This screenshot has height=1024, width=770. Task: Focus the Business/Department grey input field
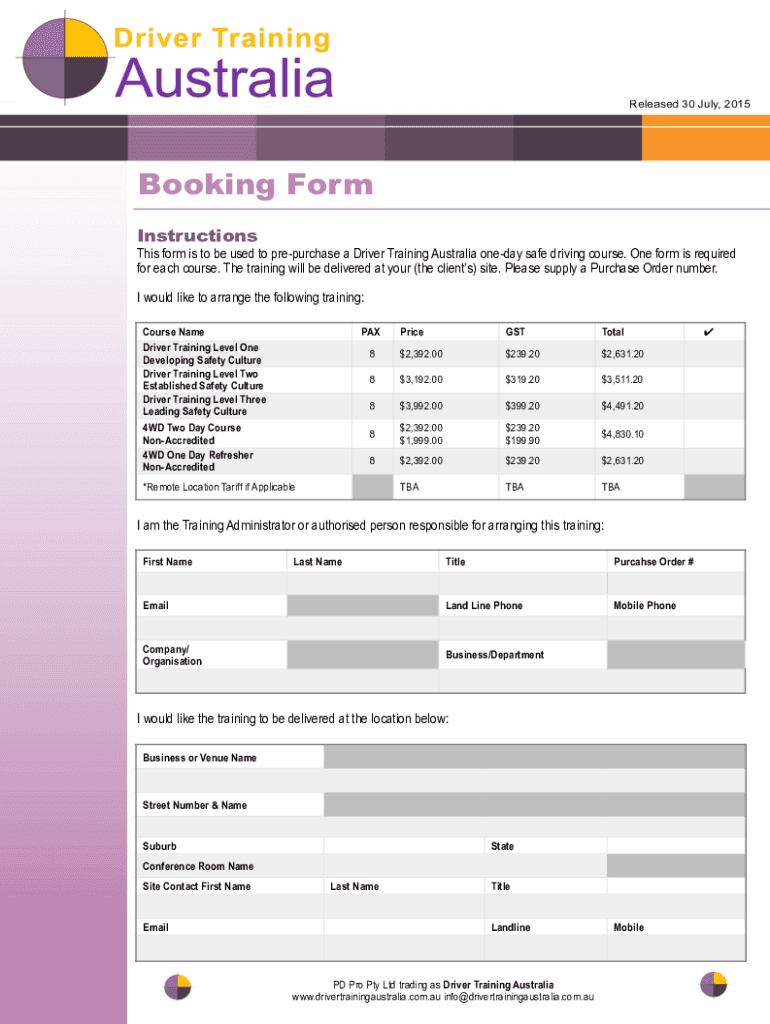[x=675, y=655]
